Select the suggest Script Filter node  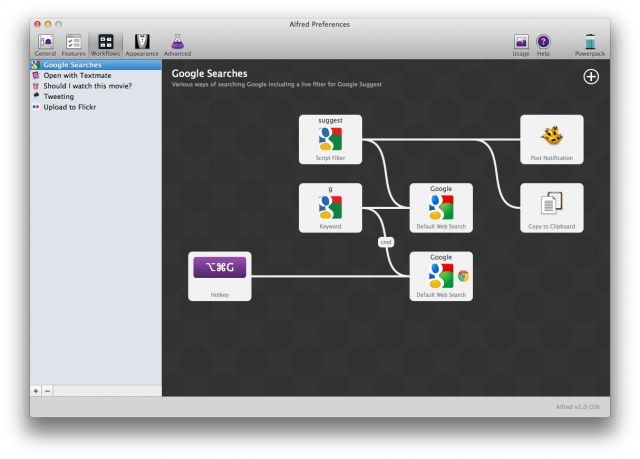(330, 139)
